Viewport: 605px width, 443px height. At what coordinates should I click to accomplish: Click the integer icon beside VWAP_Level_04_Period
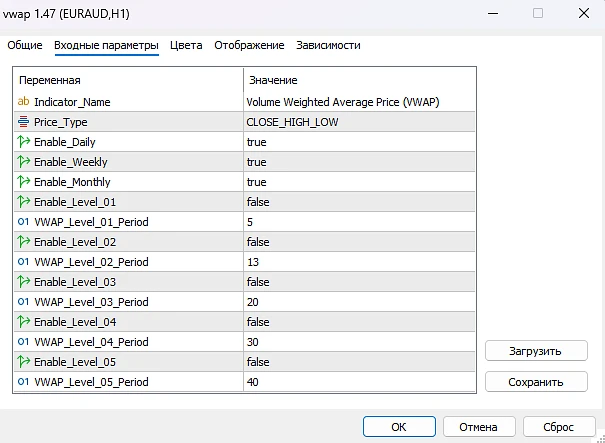24,342
